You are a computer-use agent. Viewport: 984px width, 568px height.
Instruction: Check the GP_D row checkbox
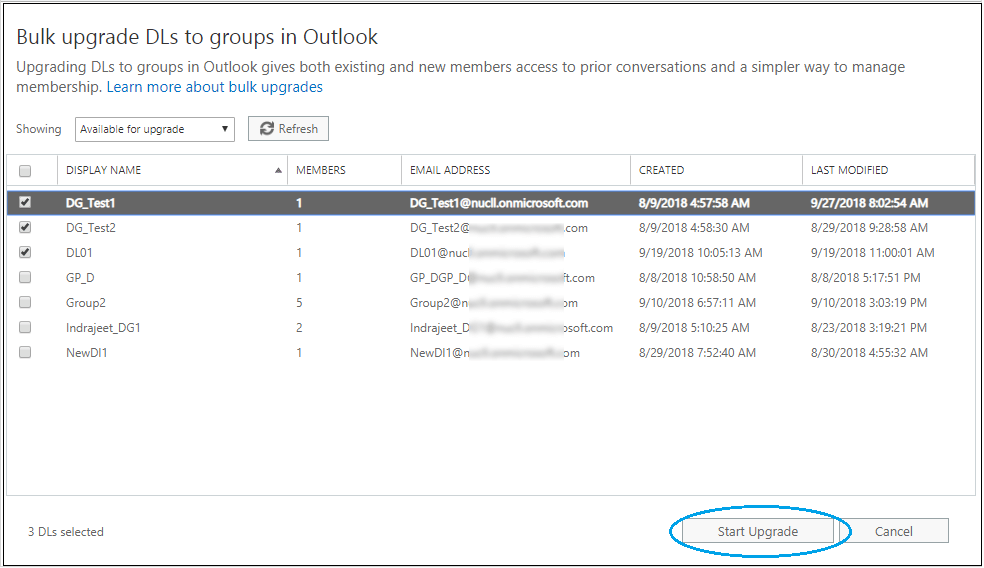(25, 277)
